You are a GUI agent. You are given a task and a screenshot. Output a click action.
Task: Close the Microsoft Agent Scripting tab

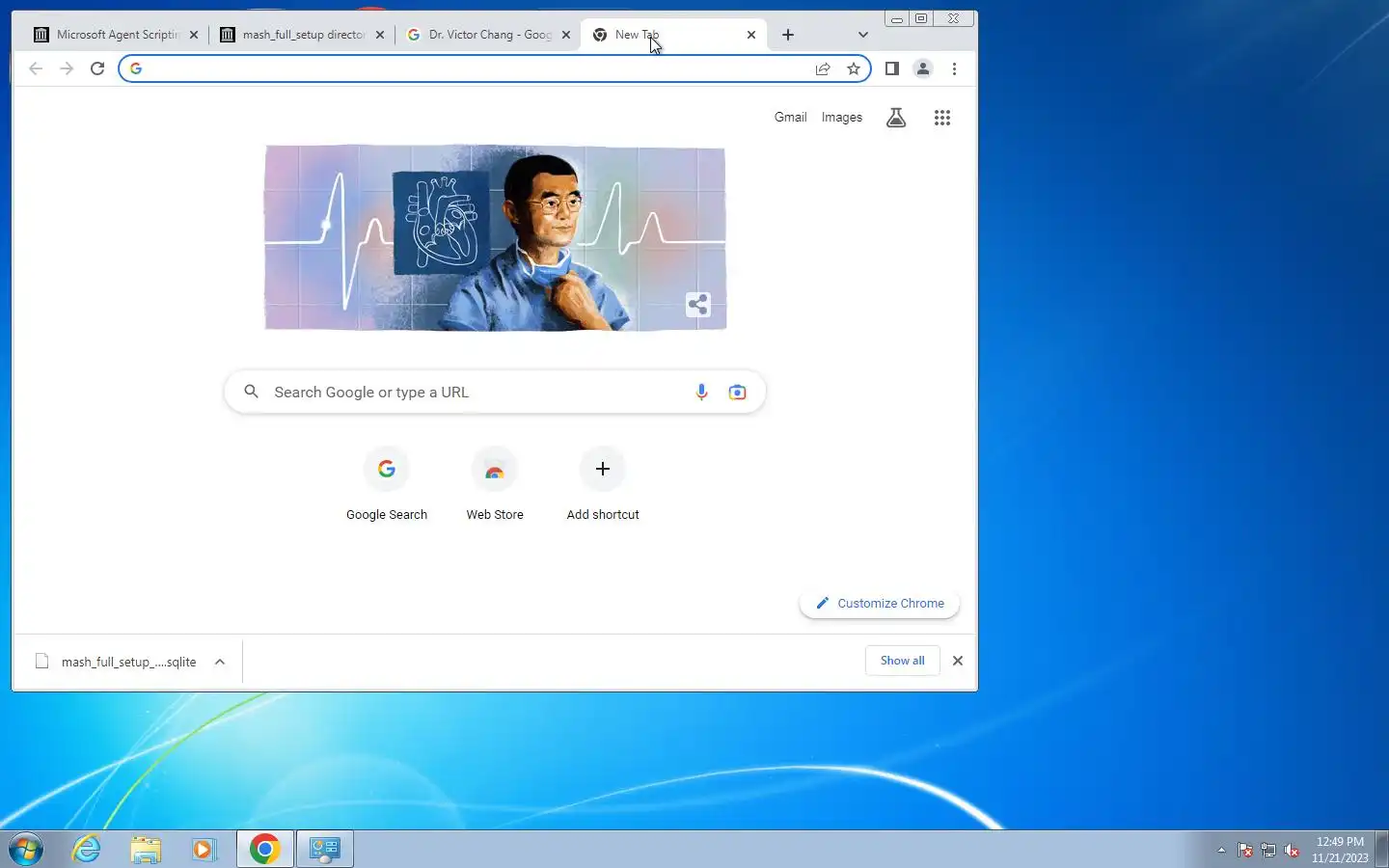tap(194, 35)
